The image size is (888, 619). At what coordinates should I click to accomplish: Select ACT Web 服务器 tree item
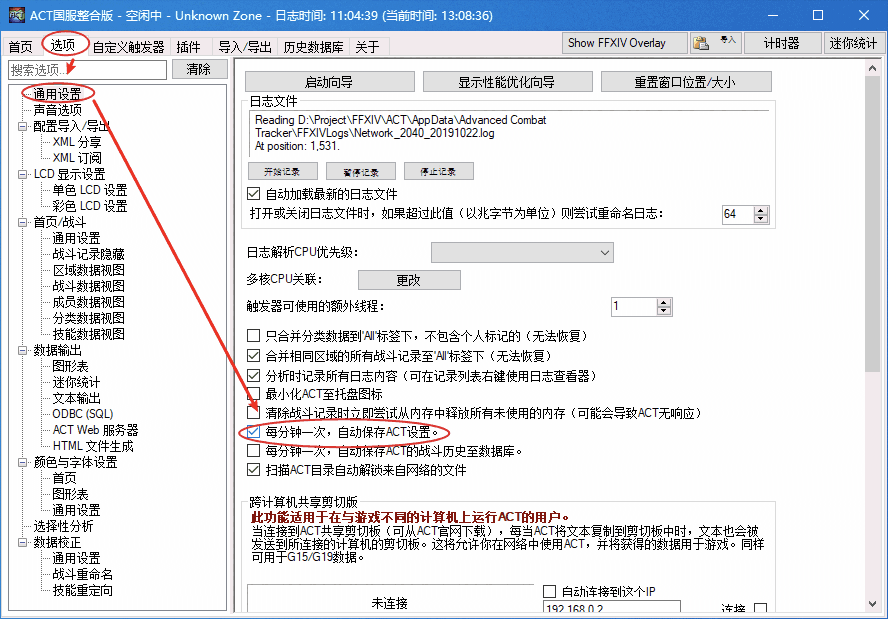[96, 430]
